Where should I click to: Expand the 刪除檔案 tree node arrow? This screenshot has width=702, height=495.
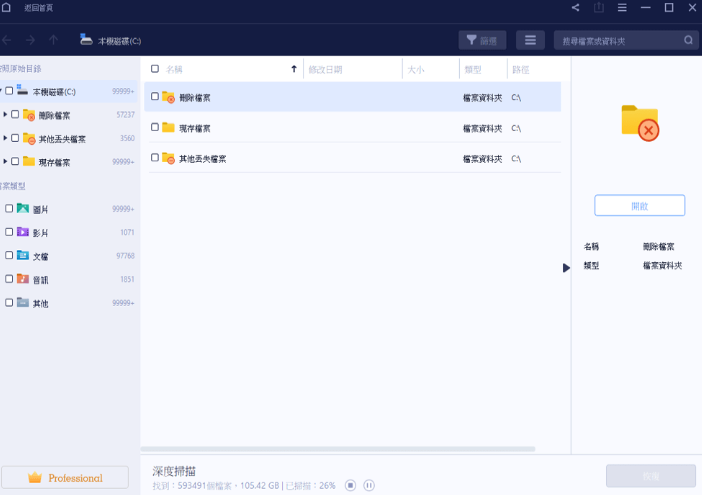tap(5, 114)
